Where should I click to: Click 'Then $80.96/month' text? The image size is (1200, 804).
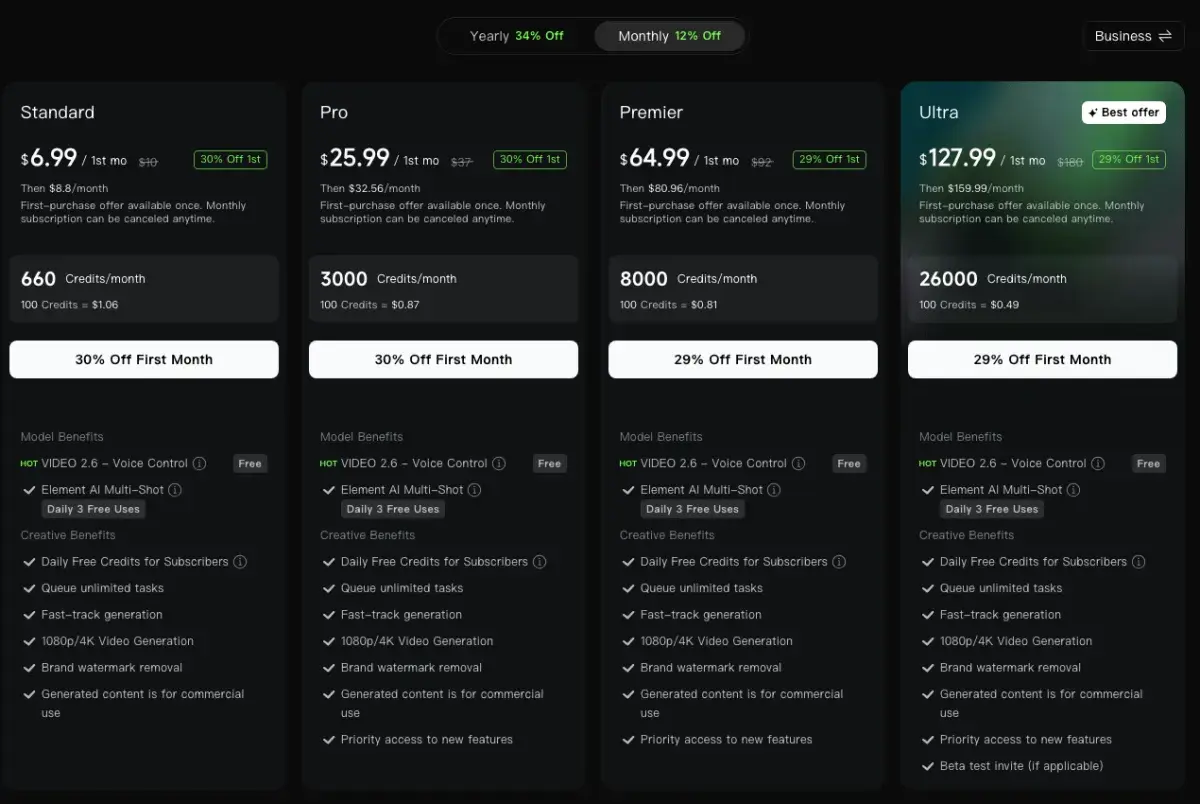[x=669, y=188]
